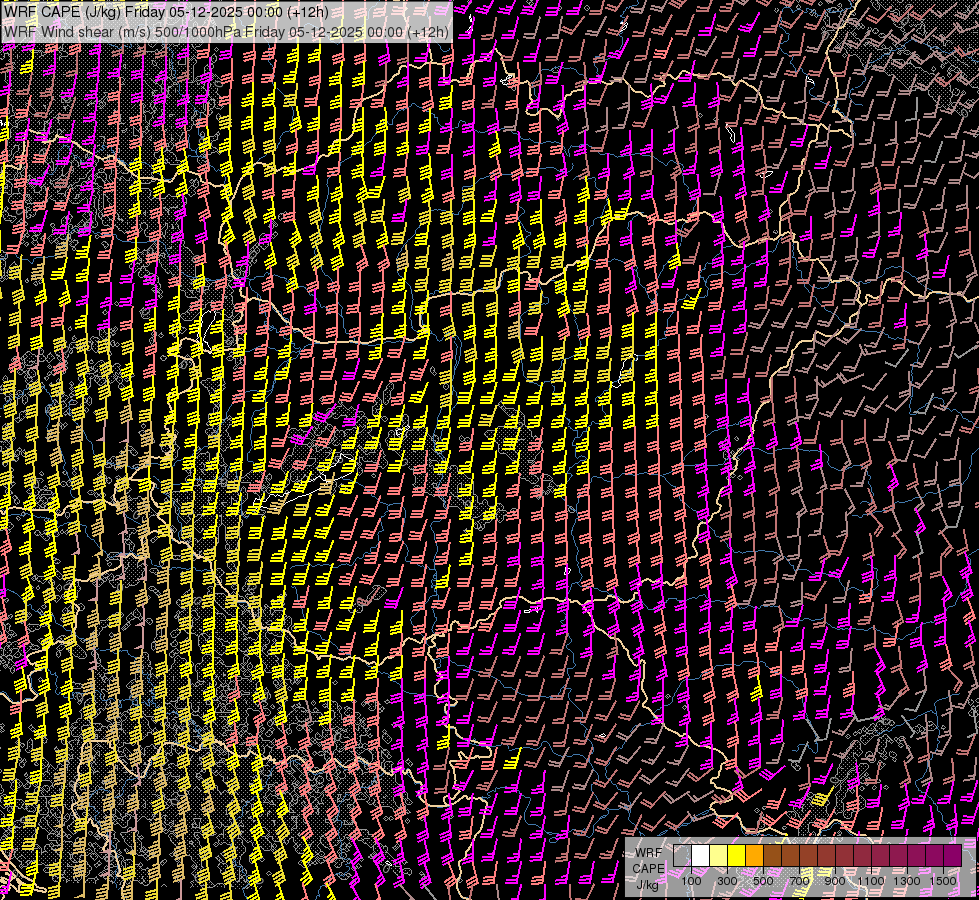Select the 300 tick label in legend

[x=727, y=881]
